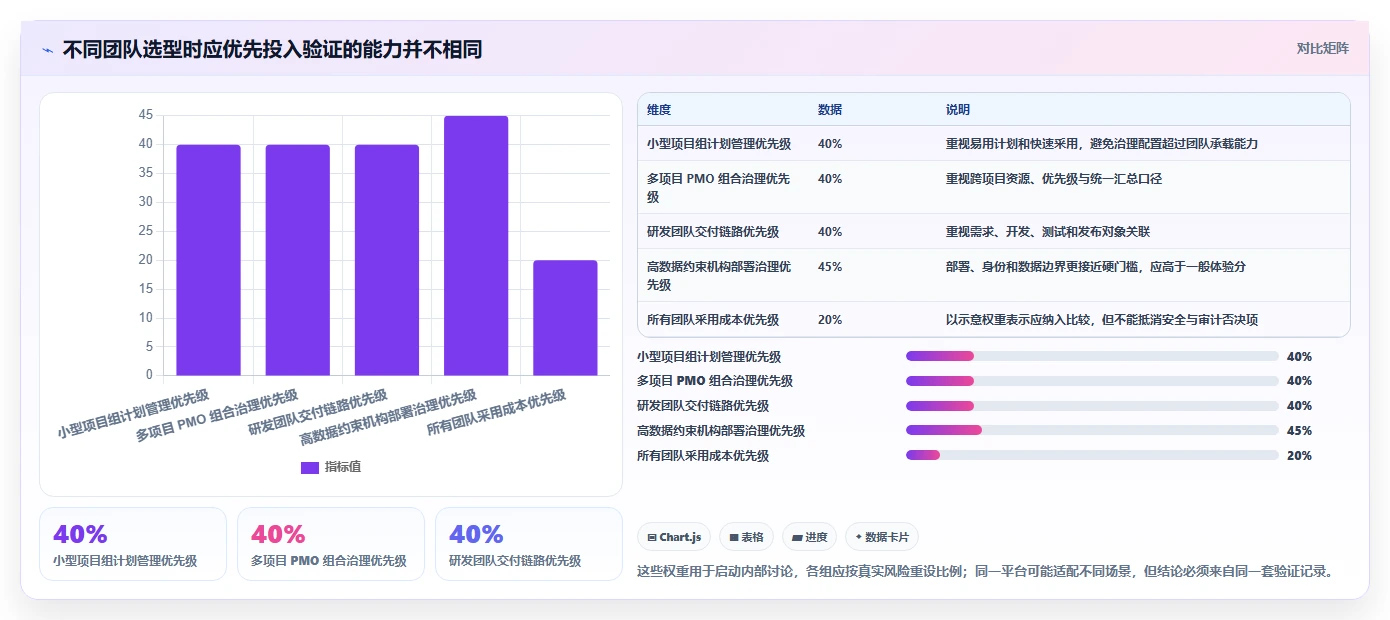
Task: Click table cell 高数据约束机构部署治理优先级
Action: 719,276
